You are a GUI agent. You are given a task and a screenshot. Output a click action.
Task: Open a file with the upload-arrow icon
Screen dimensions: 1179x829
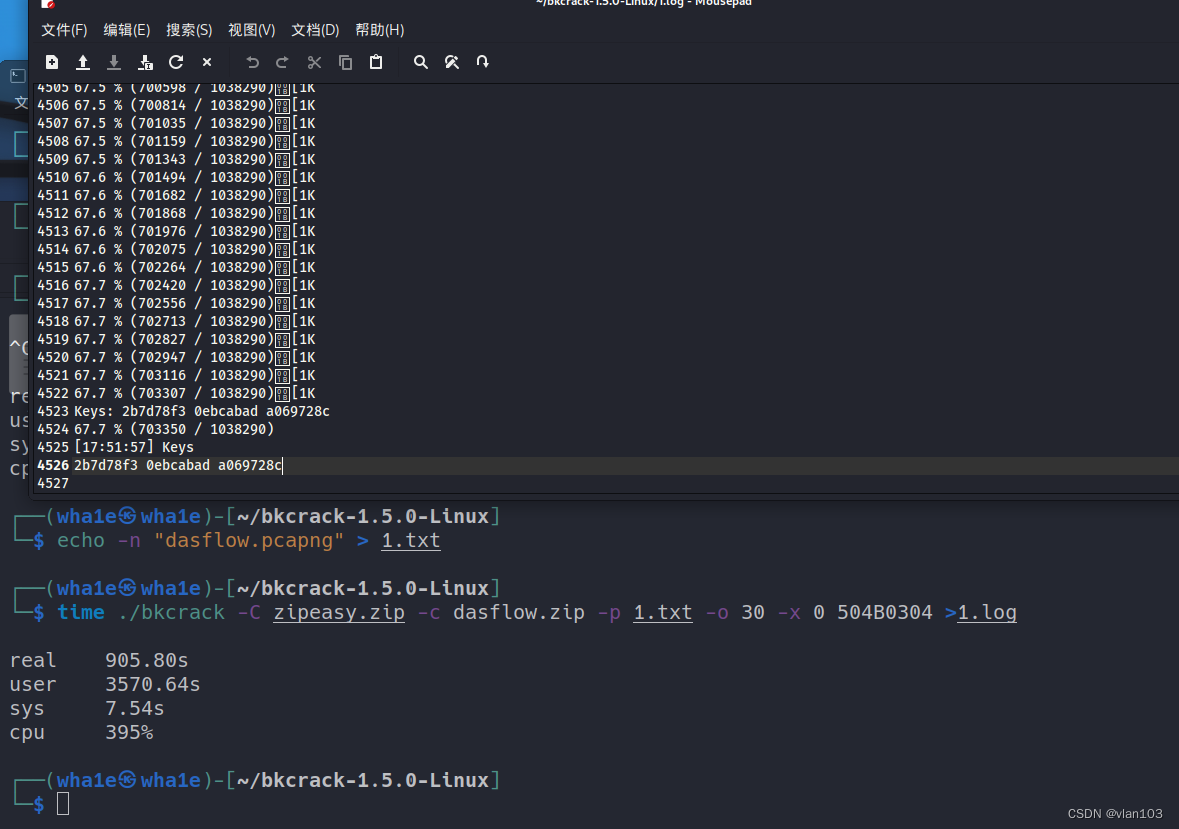[x=83, y=62]
